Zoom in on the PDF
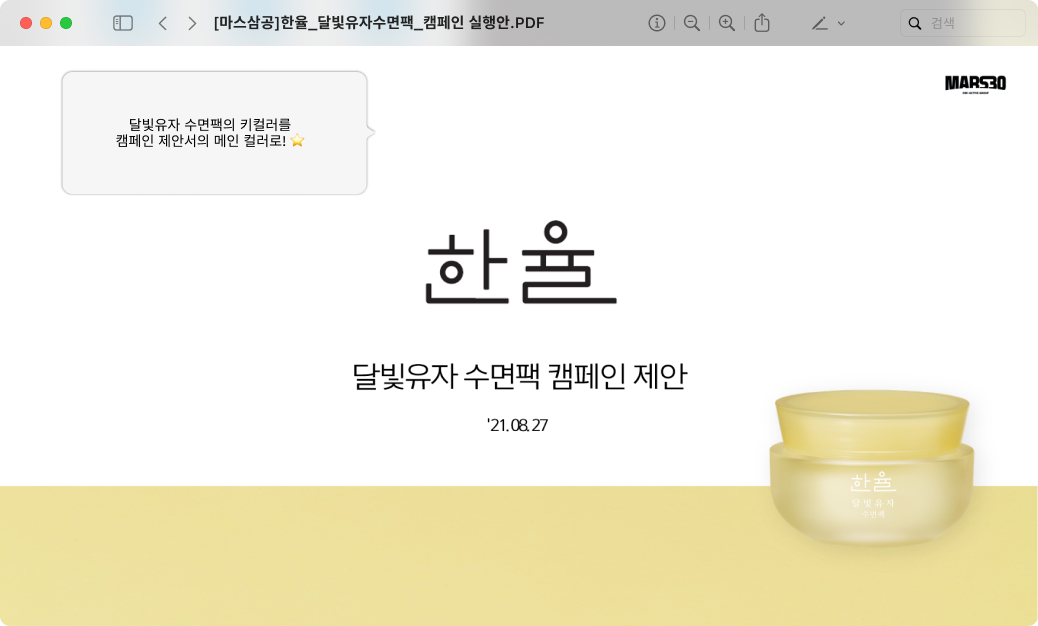Viewport: 1038px width, 626px height. coord(727,23)
